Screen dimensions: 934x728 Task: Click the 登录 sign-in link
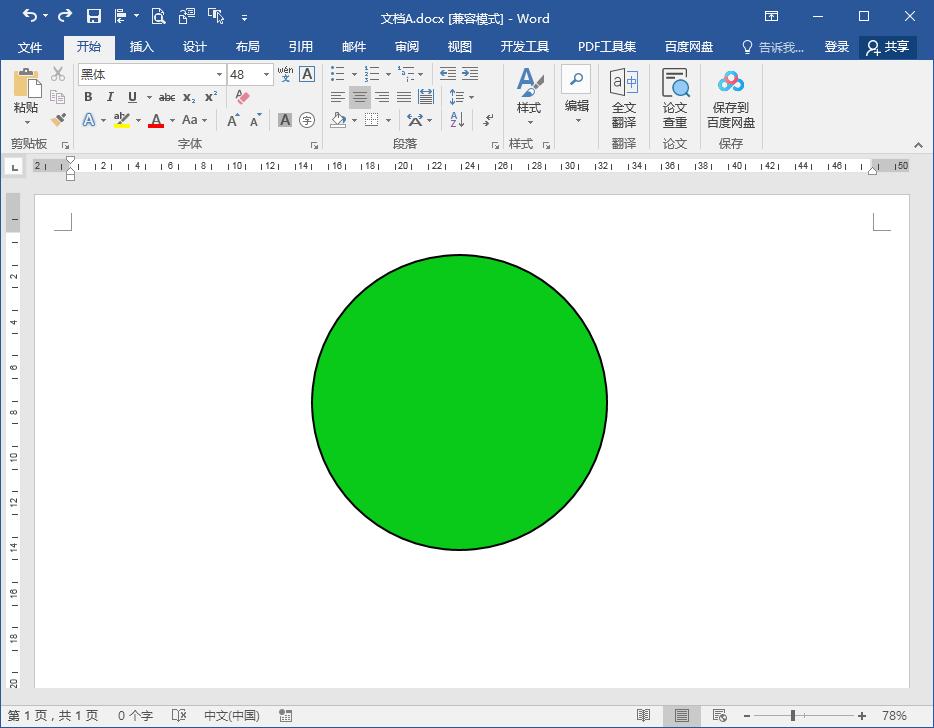coord(836,47)
